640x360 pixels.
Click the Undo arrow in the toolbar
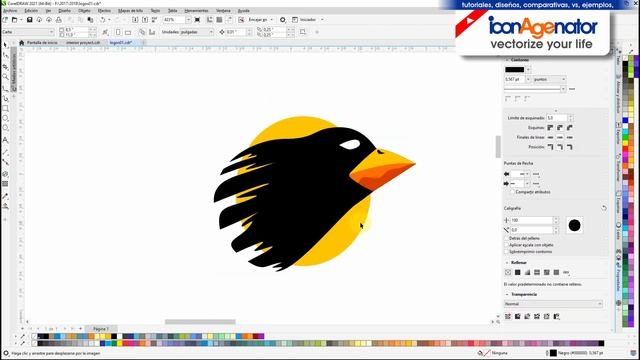pyautogui.click(x=102, y=20)
